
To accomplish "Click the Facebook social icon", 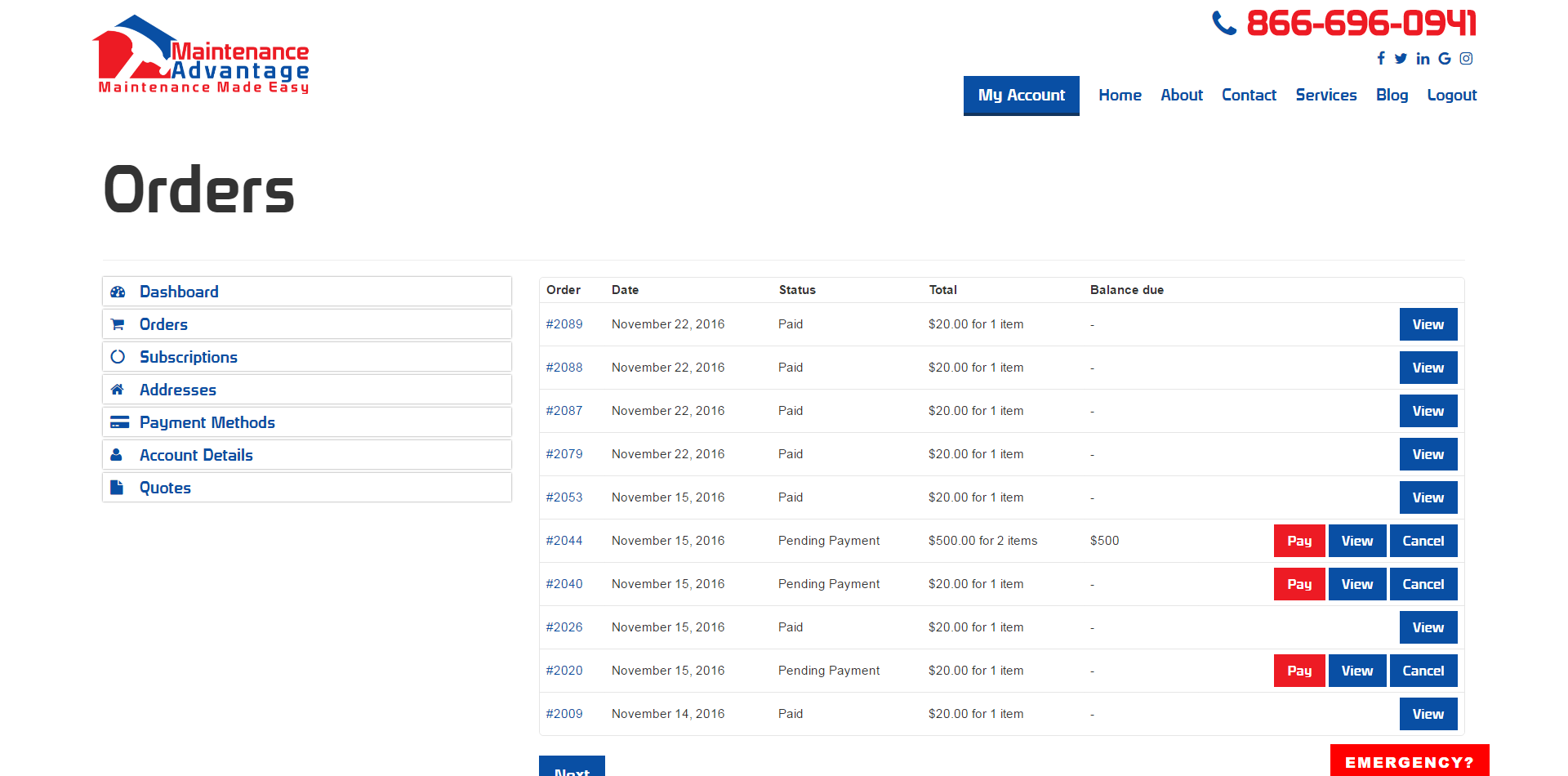I will coord(1381,58).
